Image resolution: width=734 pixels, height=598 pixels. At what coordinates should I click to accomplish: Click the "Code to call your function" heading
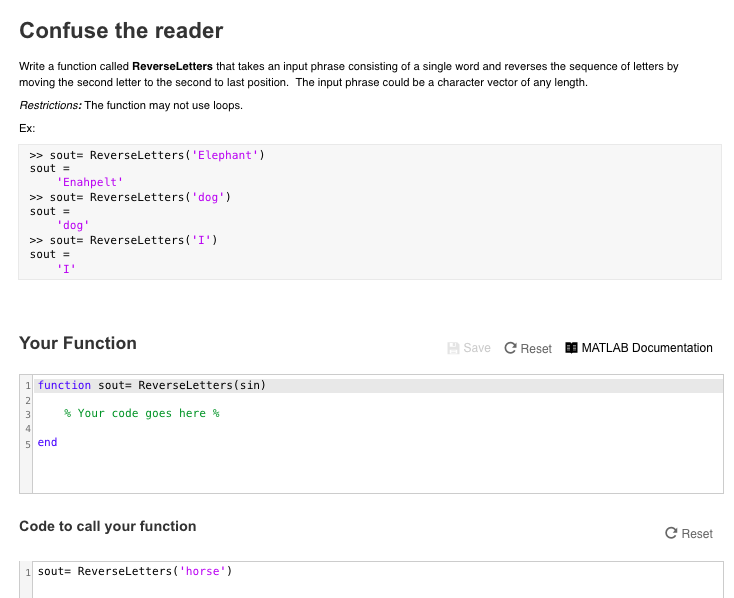[108, 526]
